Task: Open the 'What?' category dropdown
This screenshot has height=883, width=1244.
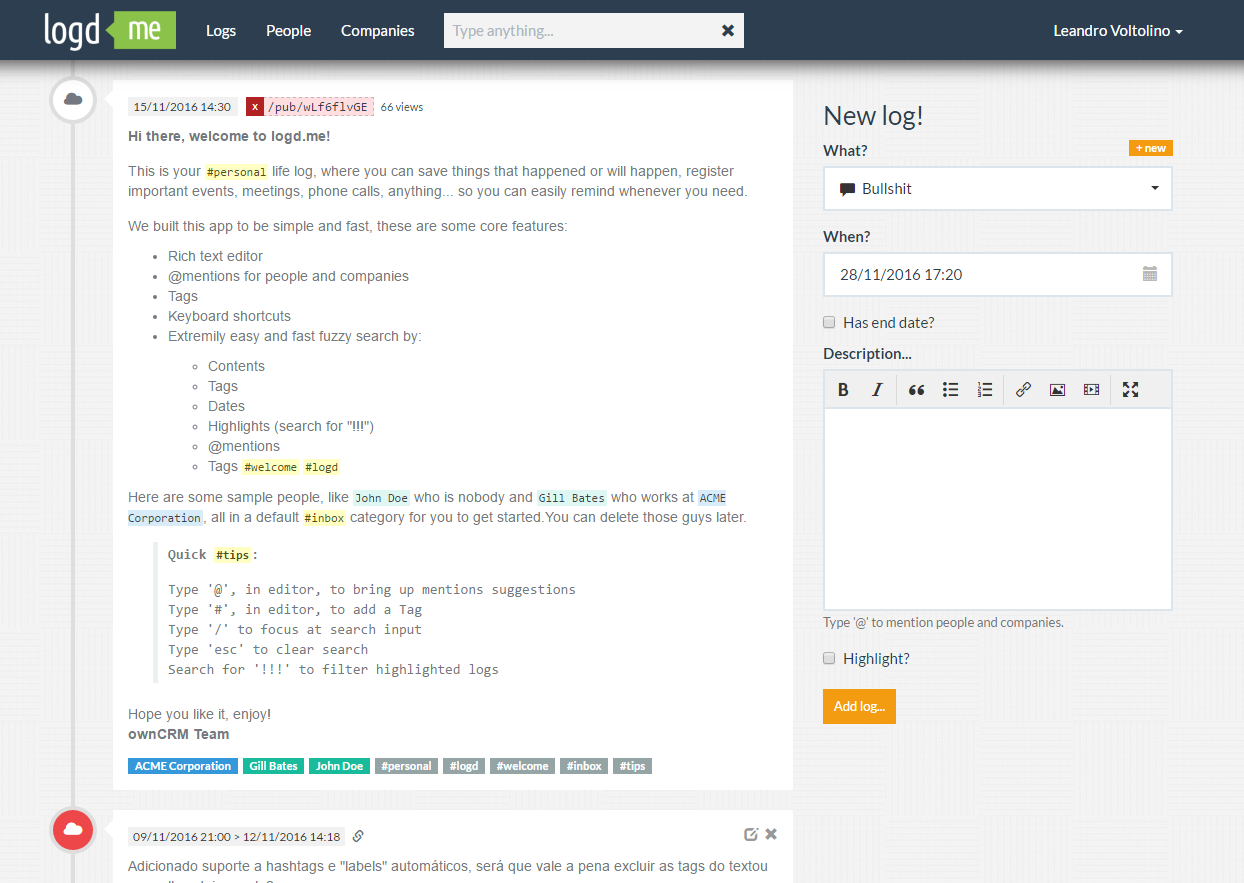Action: [x=998, y=188]
